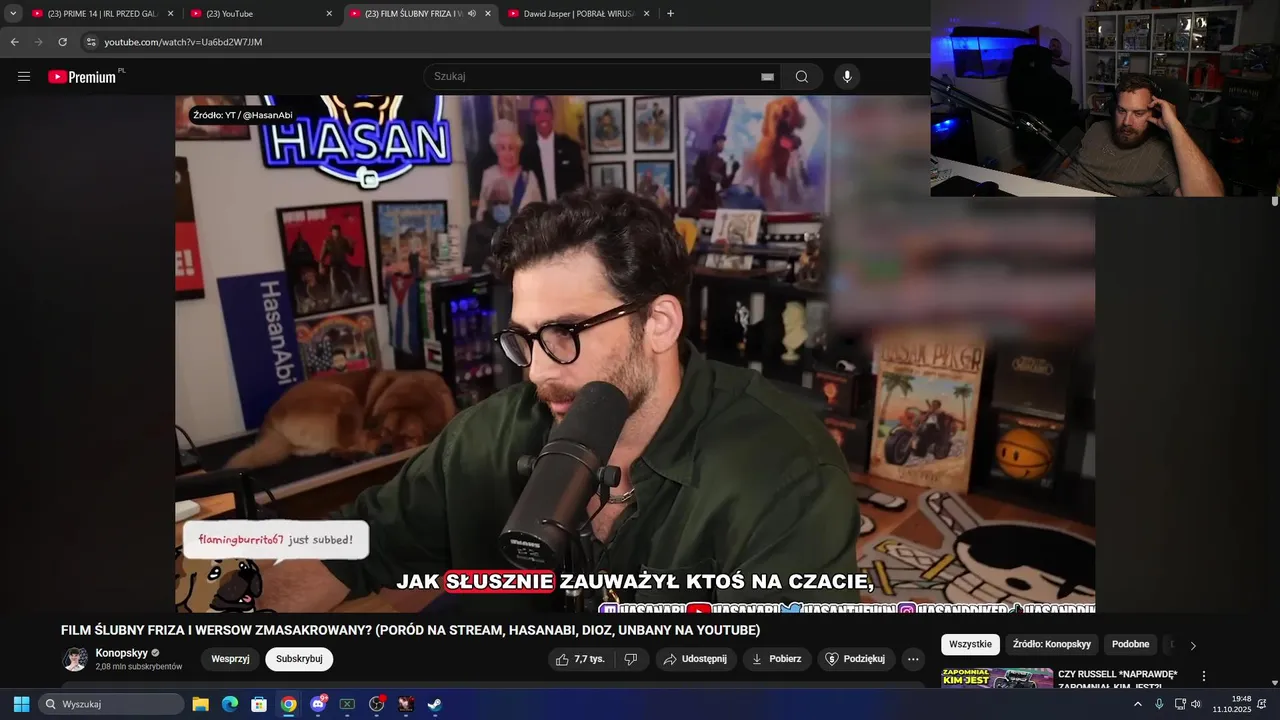View site information icon in address bar

click(x=91, y=42)
